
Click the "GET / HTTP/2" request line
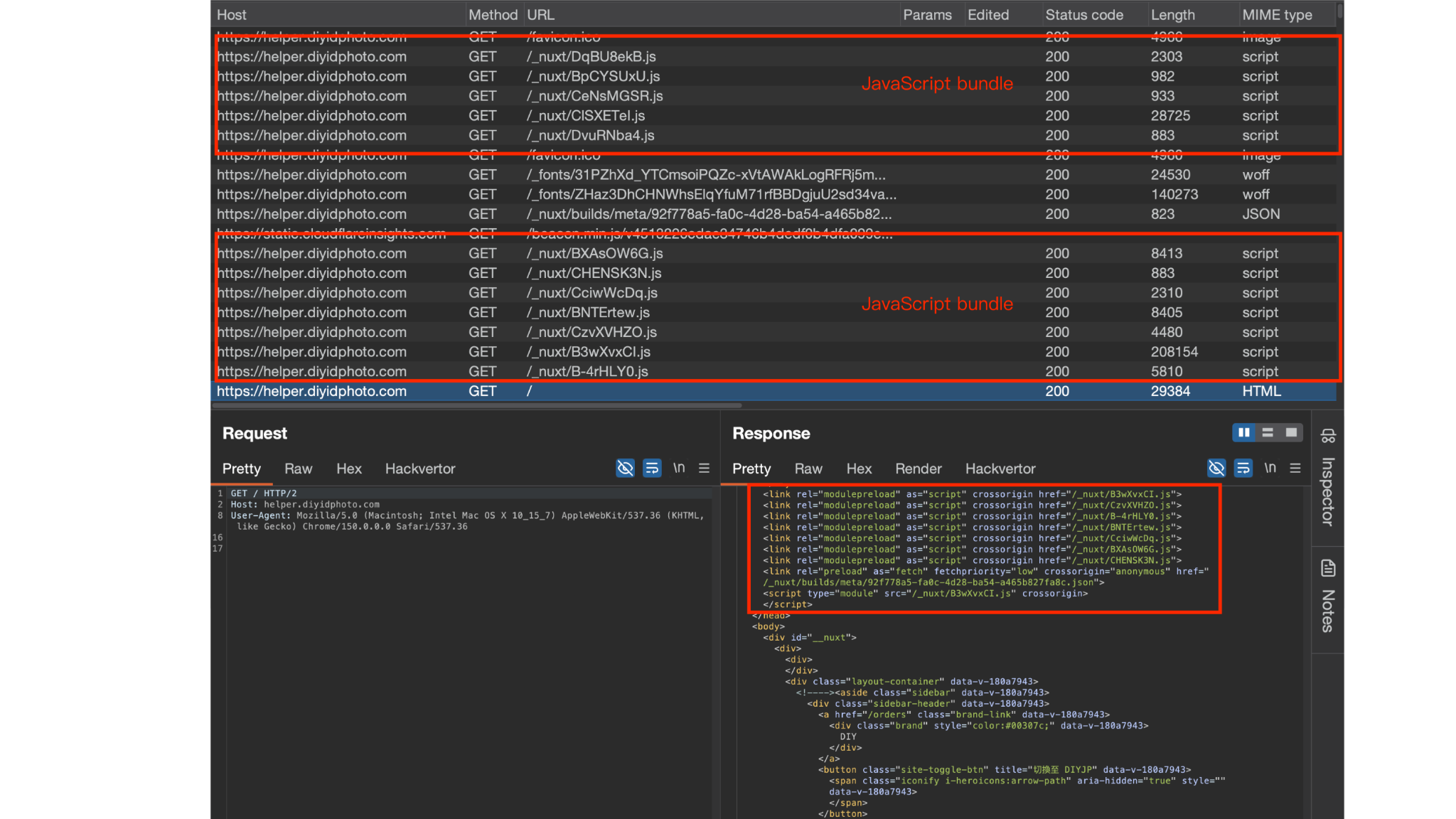[x=264, y=493]
